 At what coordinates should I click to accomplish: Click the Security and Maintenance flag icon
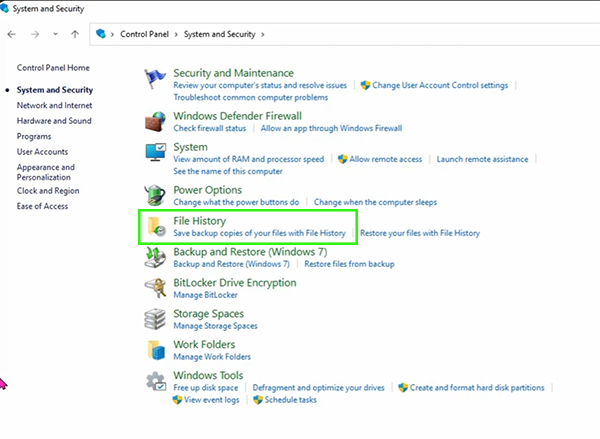155,79
